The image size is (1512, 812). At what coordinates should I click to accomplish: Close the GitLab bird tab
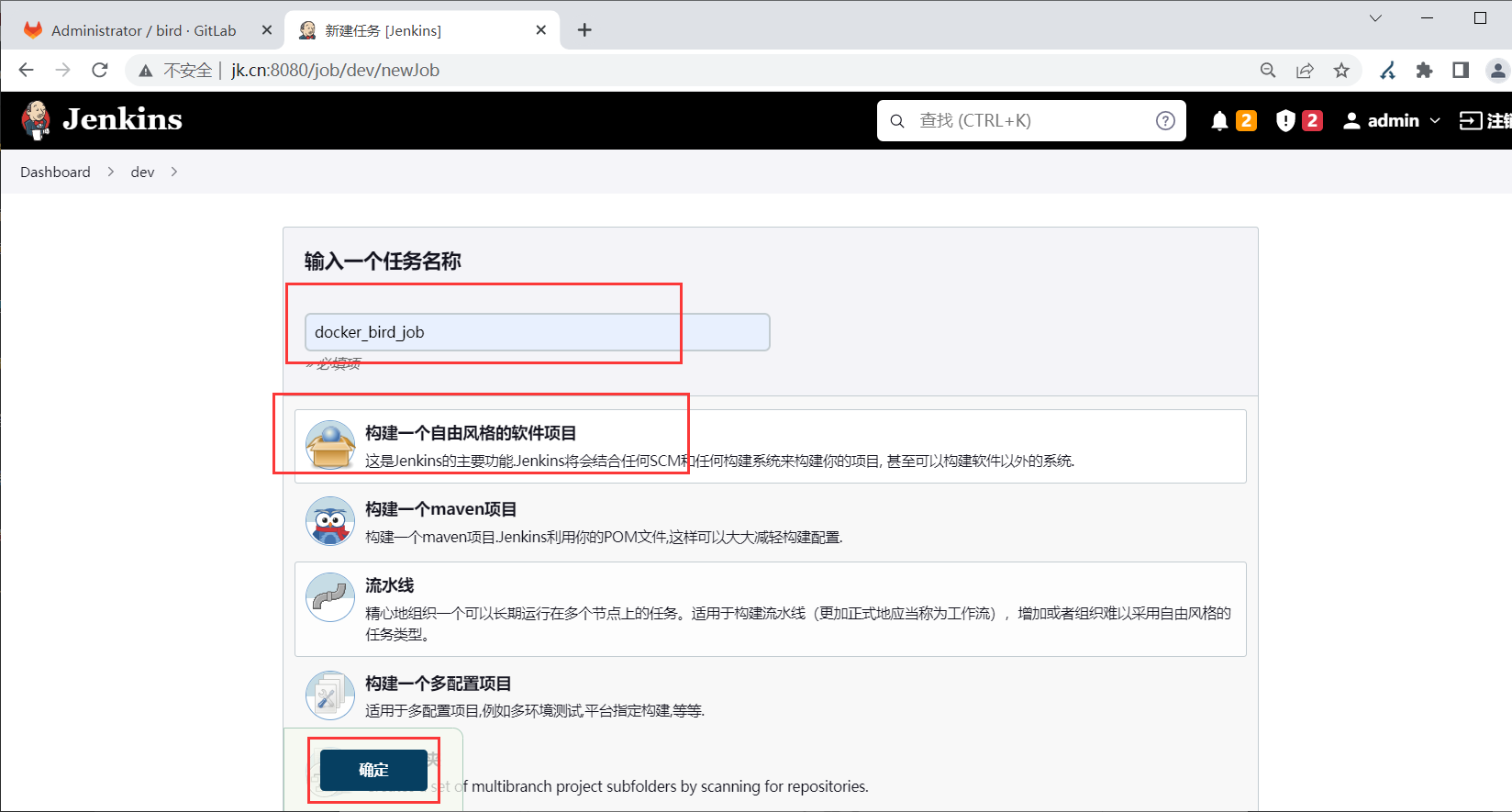click(x=267, y=30)
